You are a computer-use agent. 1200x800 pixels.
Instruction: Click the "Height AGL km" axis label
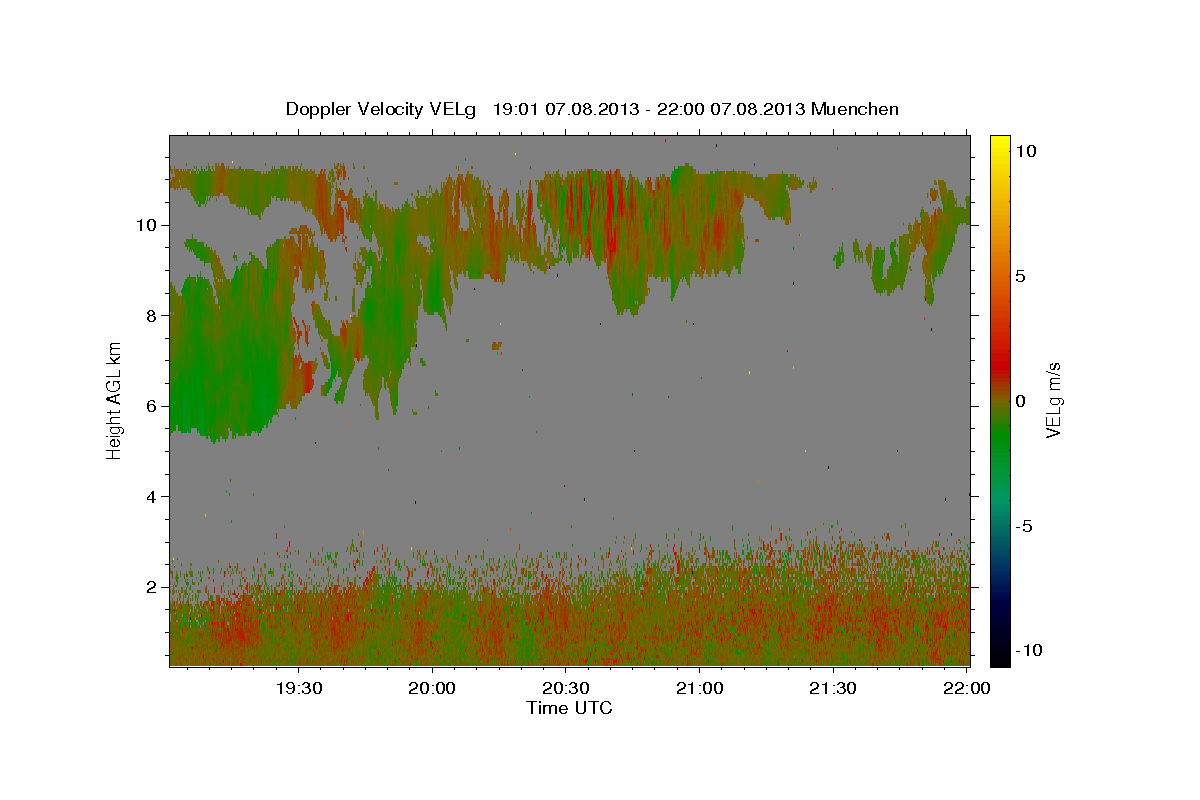point(115,400)
